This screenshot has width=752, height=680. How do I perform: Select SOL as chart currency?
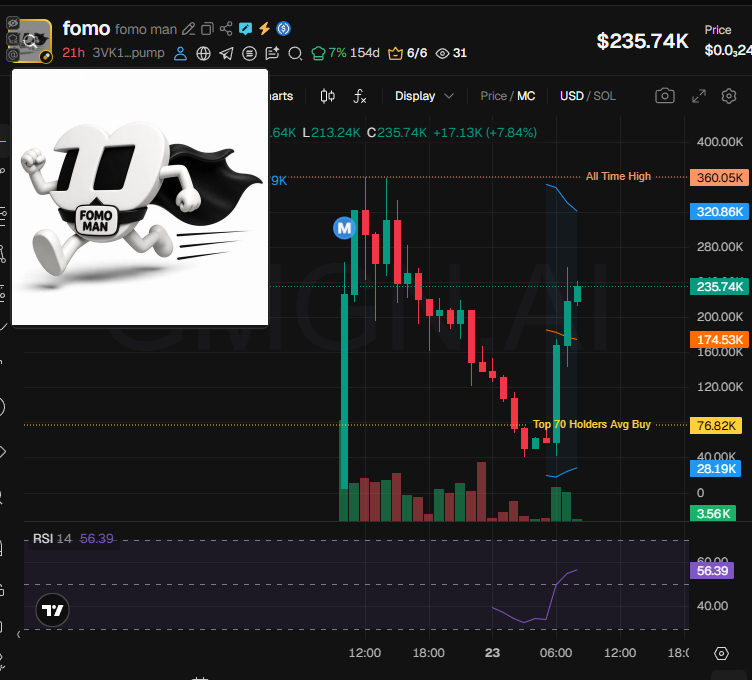605,96
